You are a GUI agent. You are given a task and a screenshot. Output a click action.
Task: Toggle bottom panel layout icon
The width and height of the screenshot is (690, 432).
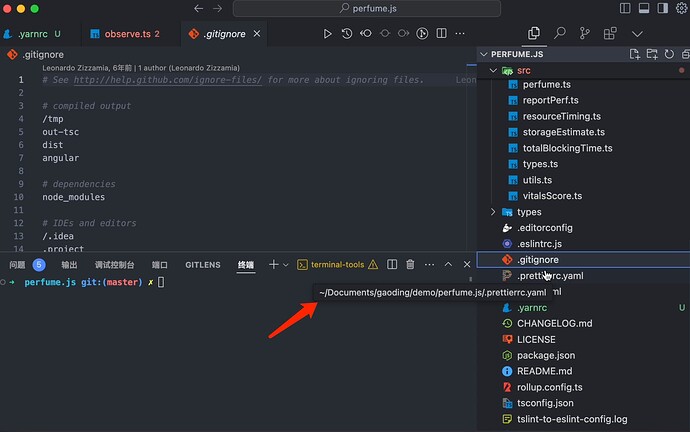click(644, 8)
